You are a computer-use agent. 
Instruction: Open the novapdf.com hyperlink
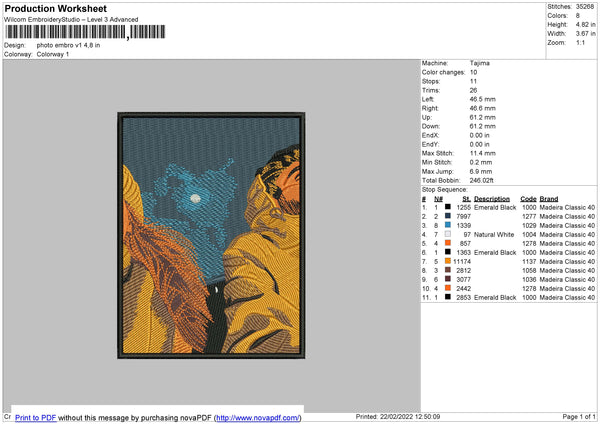258,417
